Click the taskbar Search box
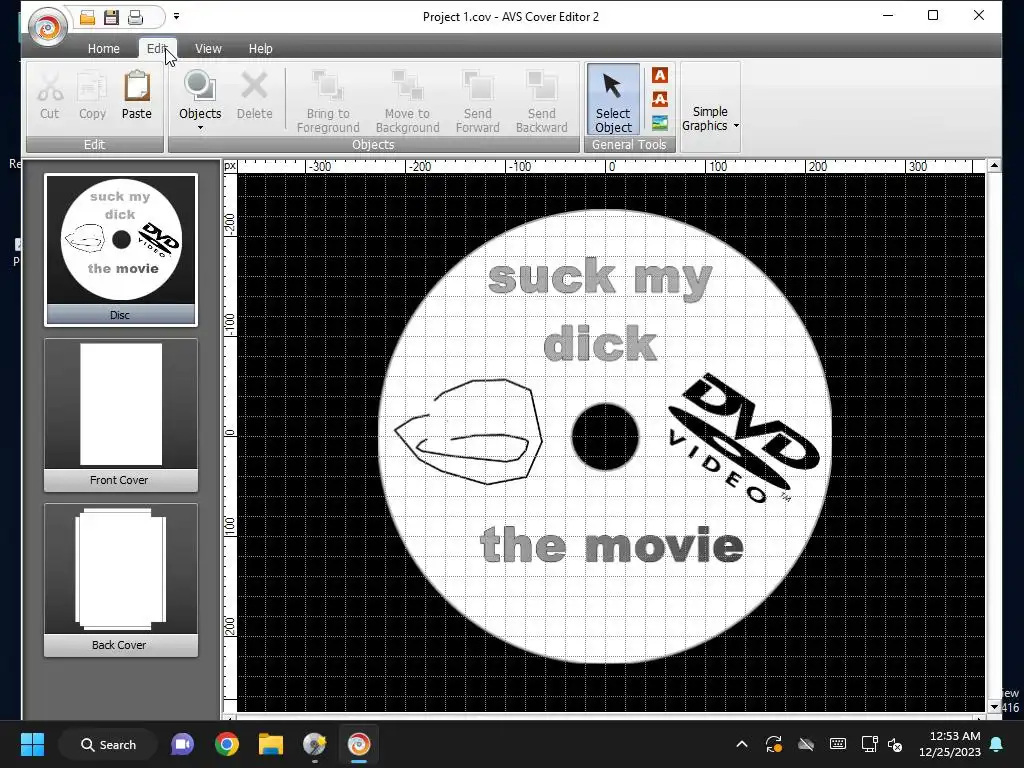 tap(108, 744)
